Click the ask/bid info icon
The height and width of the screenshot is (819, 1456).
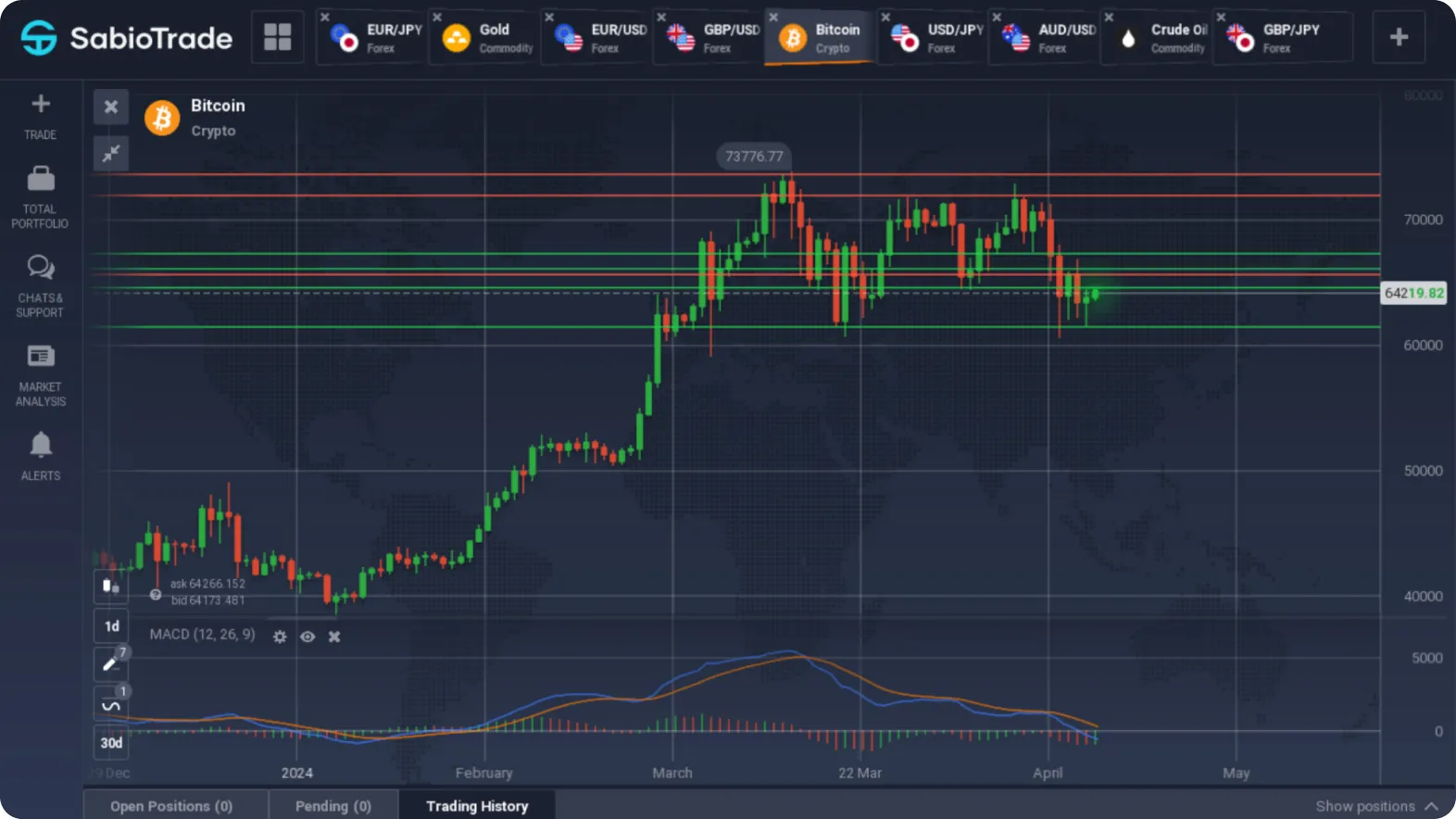[x=156, y=595]
